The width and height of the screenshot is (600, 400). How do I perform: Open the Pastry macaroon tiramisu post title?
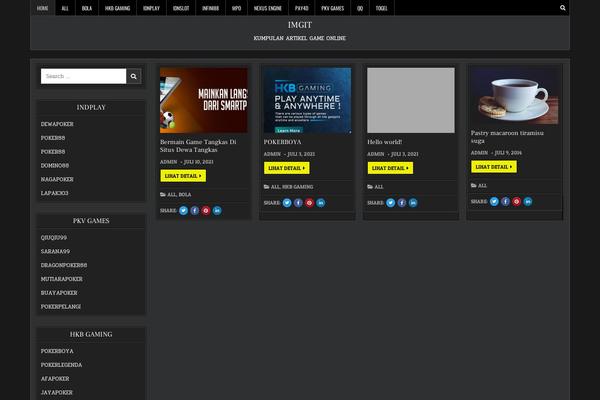pyautogui.click(x=507, y=137)
